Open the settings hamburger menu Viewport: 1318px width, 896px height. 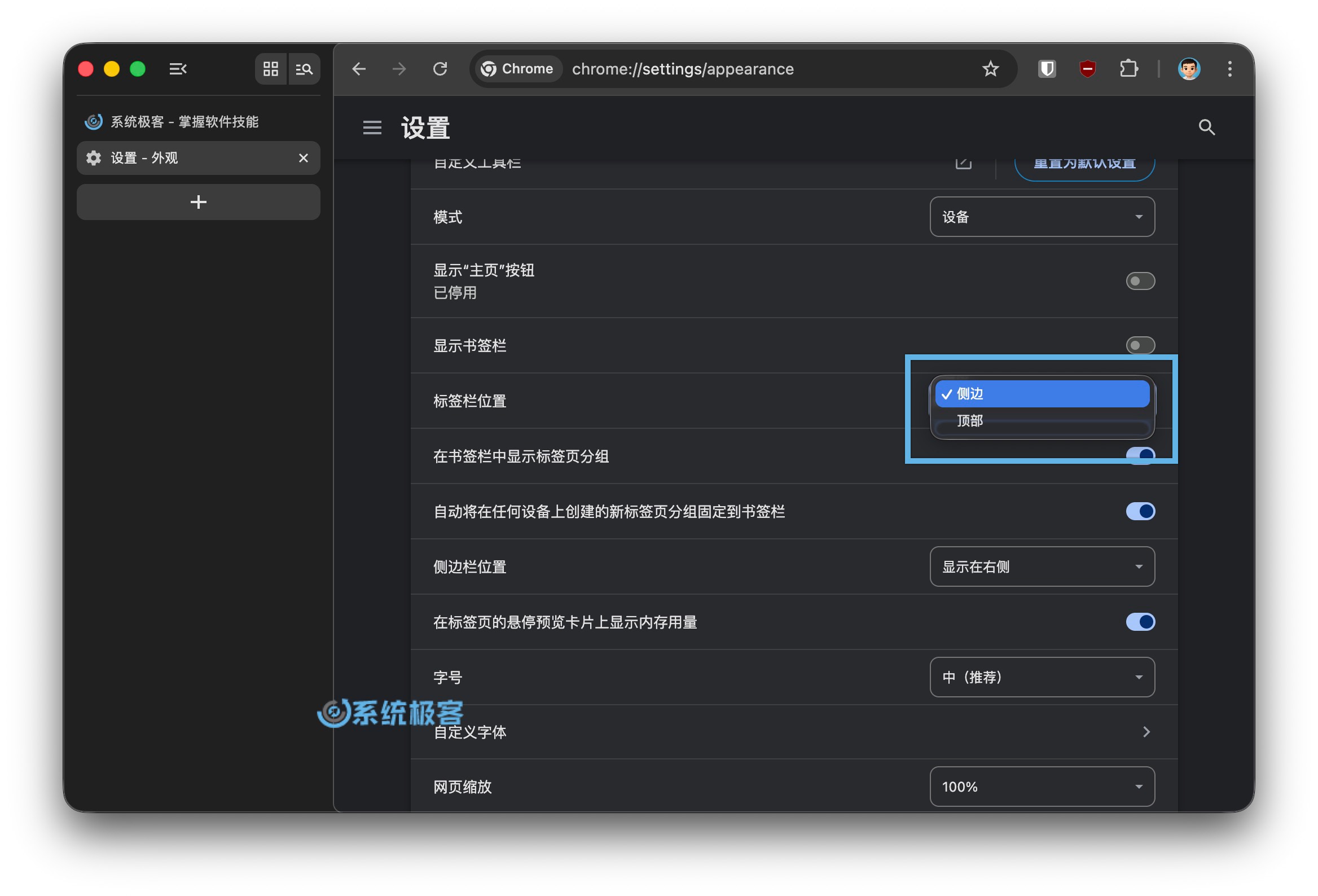tap(372, 128)
